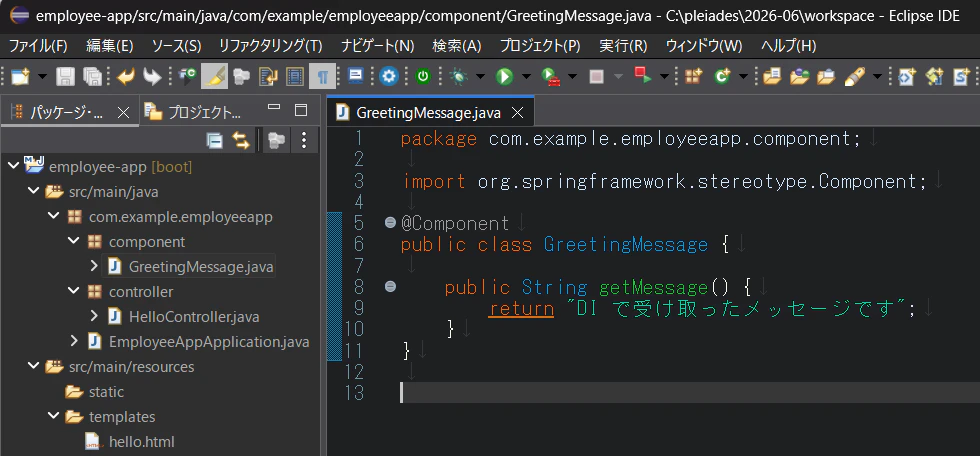Image resolution: width=980 pixels, height=456 pixels.
Task: Collapse the src/main/resources folder
Action: click(34, 367)
